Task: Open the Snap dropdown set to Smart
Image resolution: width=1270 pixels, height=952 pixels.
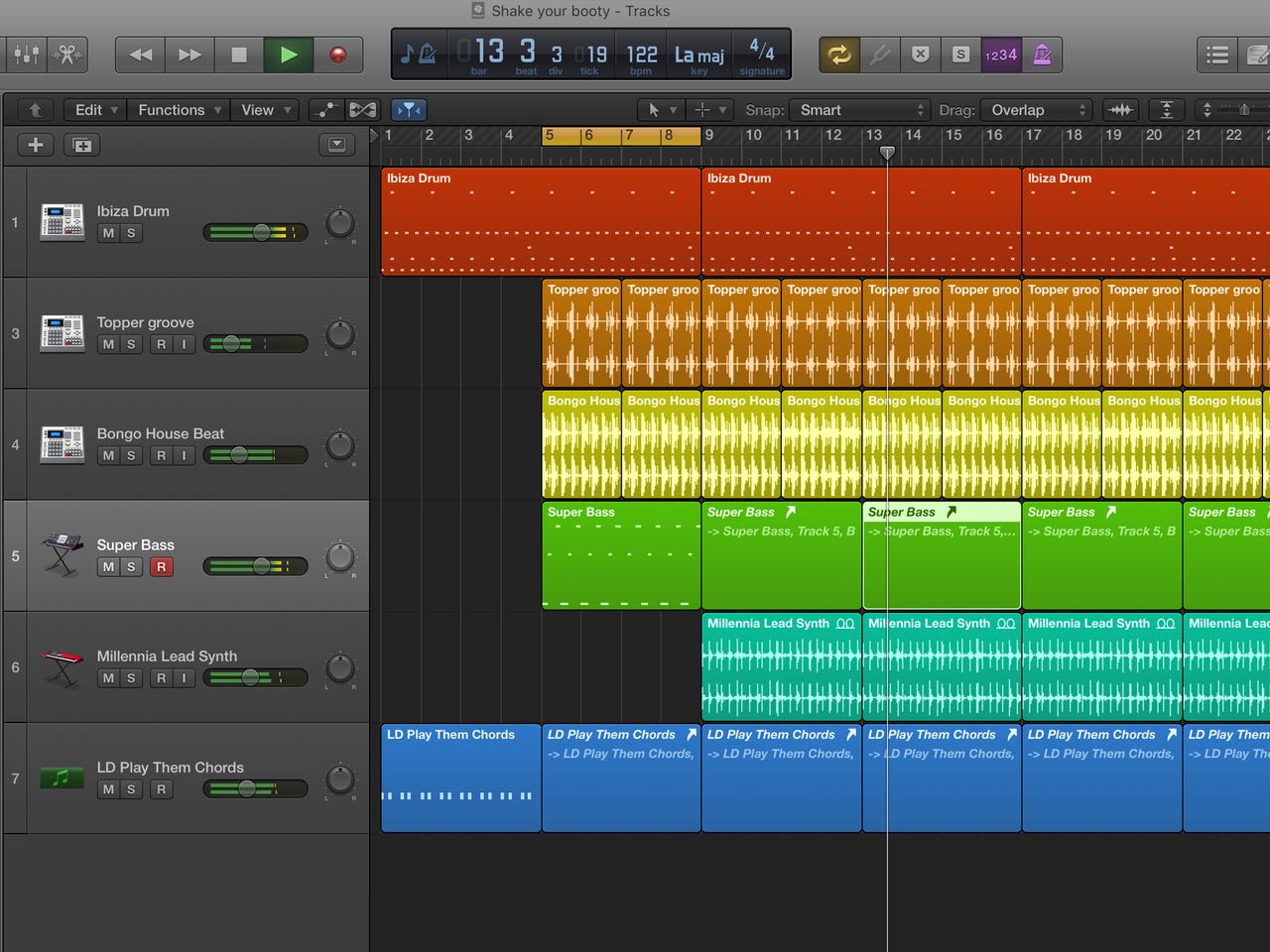Action: coord(859,110)
